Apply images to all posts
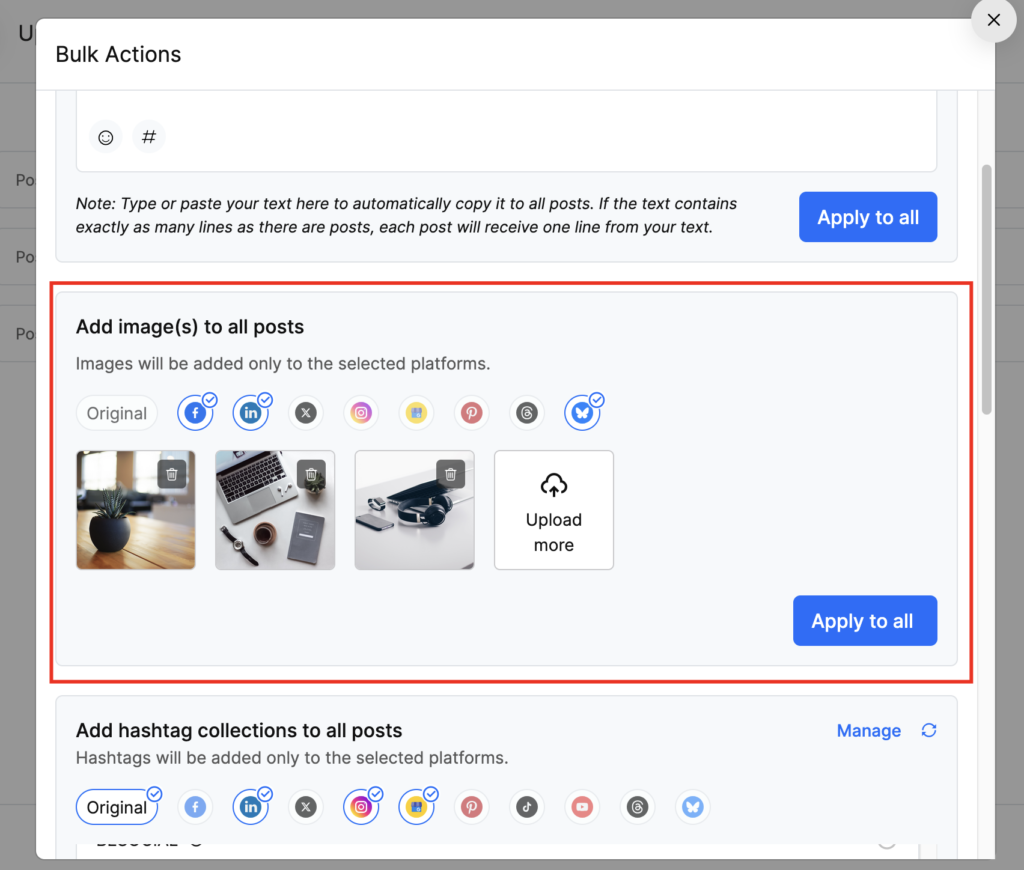The image size is (1024, 870). coord(865,620)
